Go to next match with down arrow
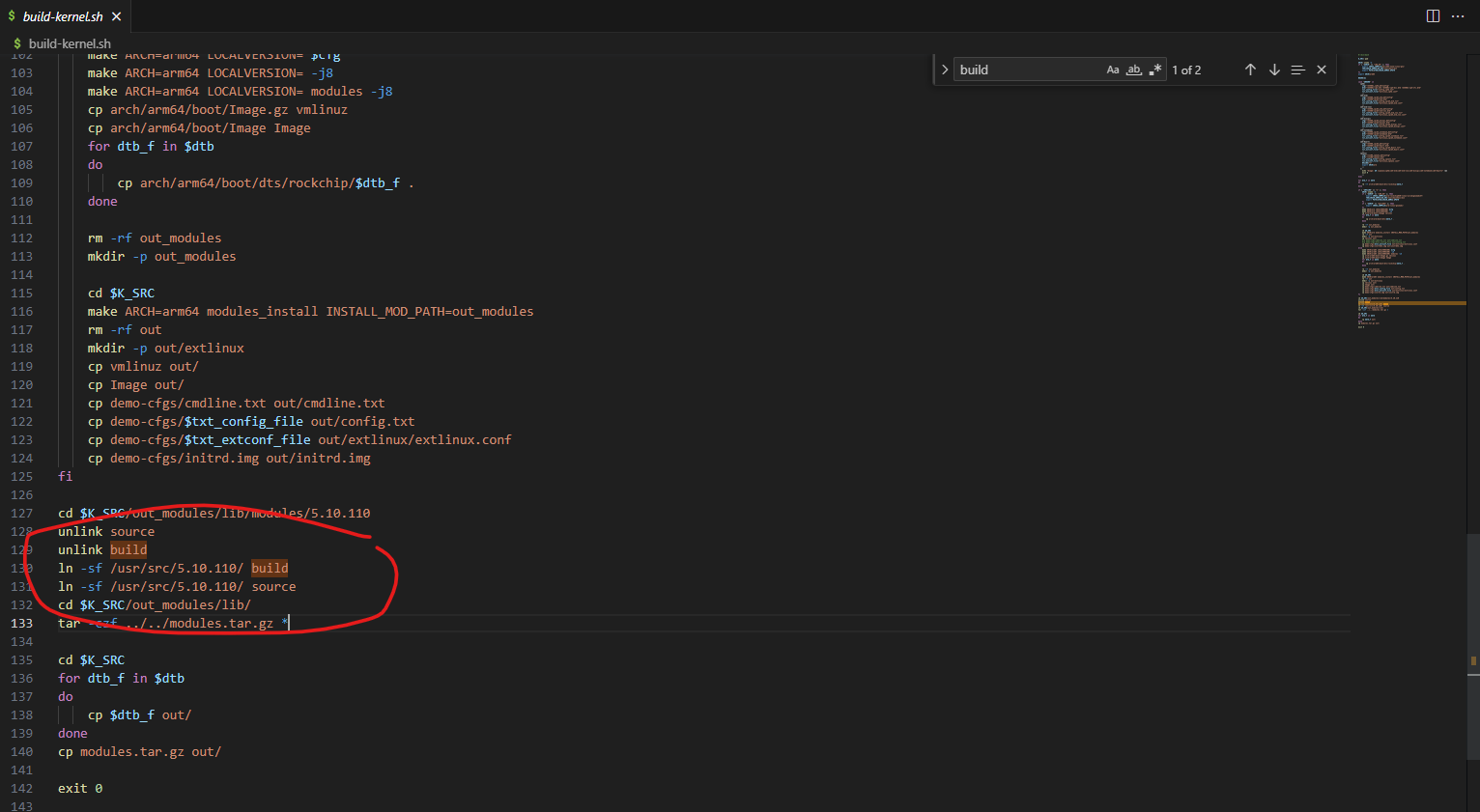Image resolution: width=1480 pixels, height=812 pixels. (1274, 70)
